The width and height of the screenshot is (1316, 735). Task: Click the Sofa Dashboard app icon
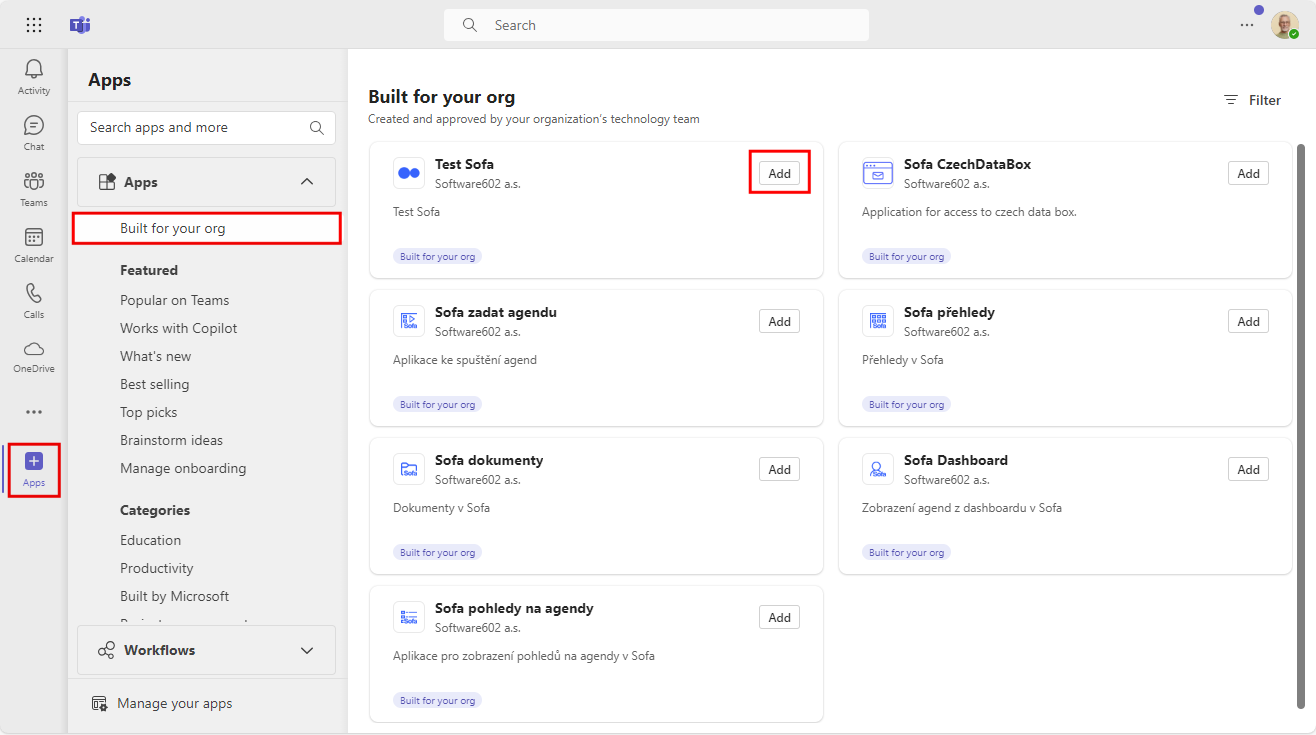pos(878,469)
